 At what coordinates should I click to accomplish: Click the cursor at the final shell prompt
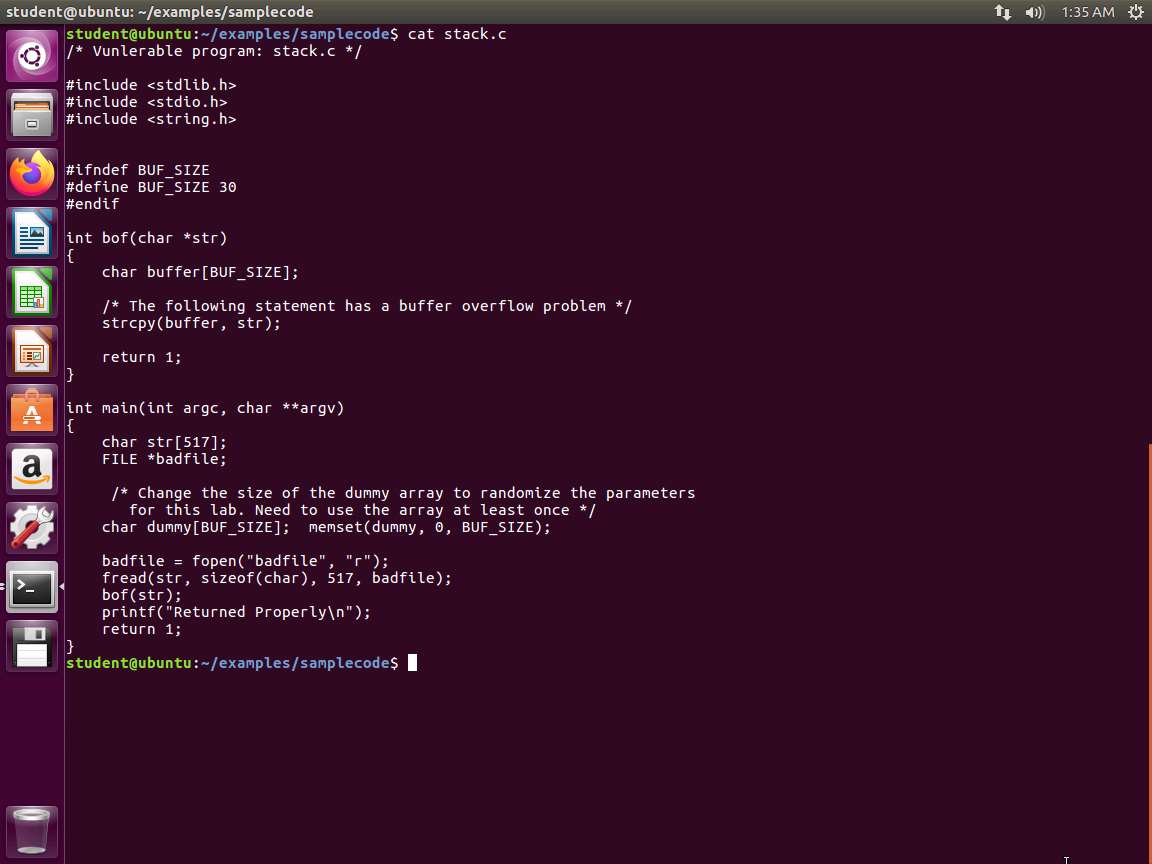[412, 663]
